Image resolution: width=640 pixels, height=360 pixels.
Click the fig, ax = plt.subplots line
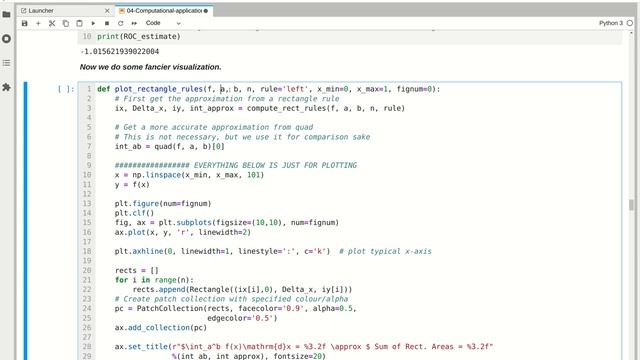tap(227, 223)
